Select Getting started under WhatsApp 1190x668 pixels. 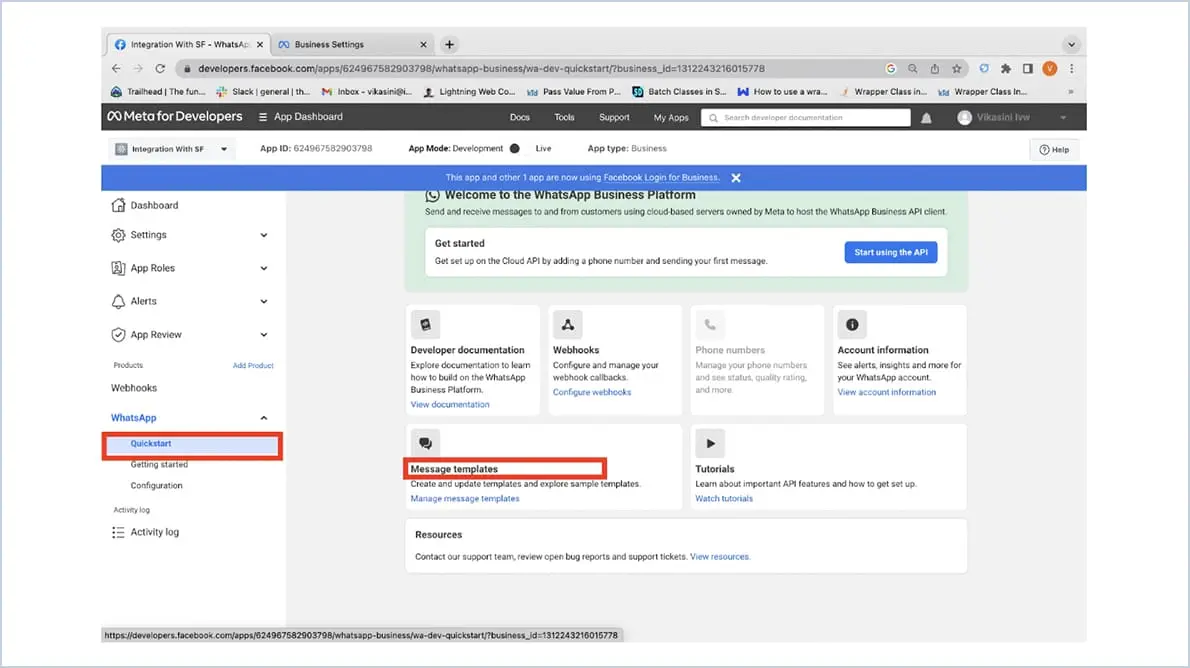(x=159, y=465)
